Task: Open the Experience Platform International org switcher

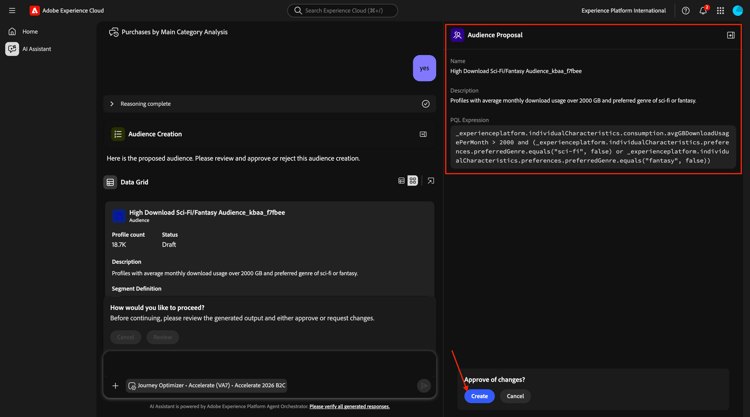Action: pyautogui.click(x=623, y=11)
